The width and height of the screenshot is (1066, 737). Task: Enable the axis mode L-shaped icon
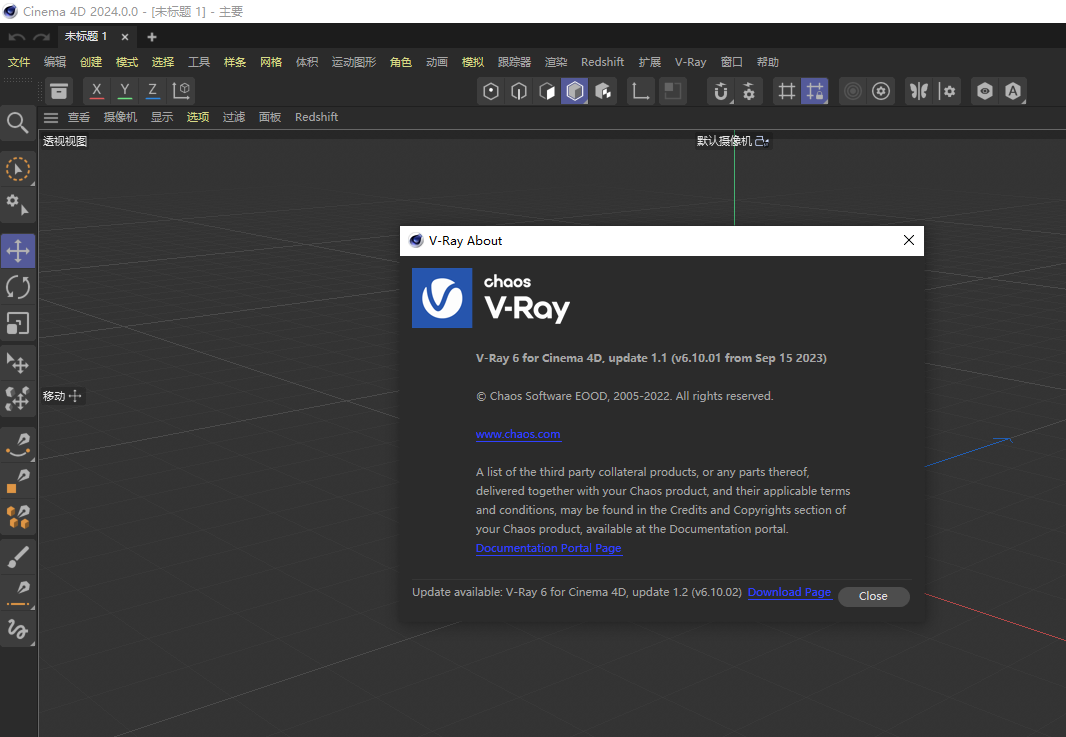(x=640, y=91)
